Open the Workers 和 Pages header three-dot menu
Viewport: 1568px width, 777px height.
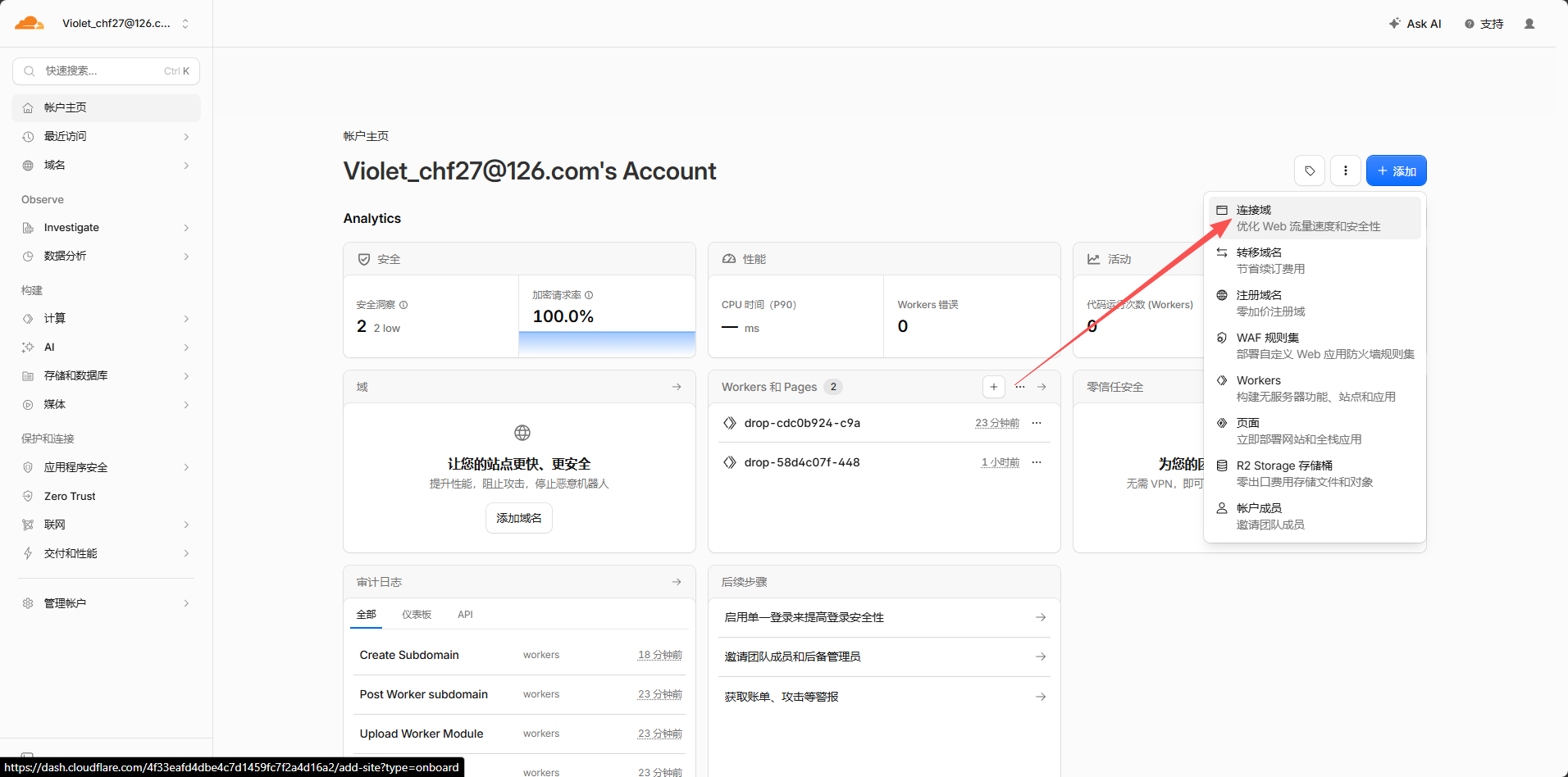tap(1020, 387)
